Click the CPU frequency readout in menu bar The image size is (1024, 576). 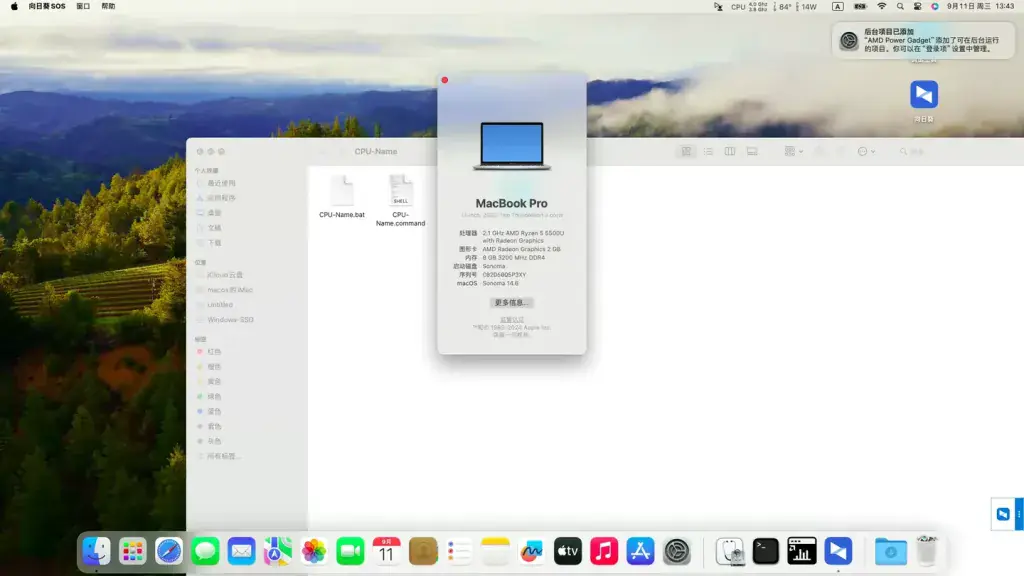pos(749,7)
